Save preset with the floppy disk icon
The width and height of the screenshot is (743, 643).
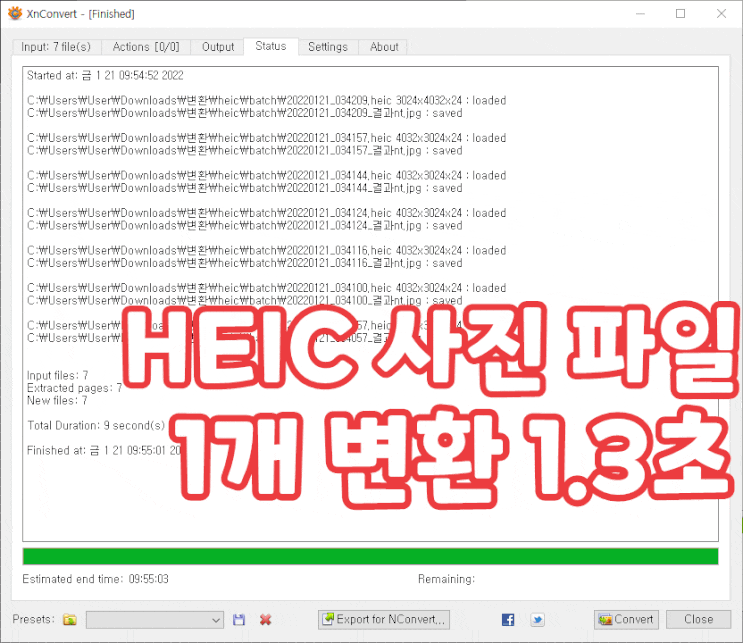[x=239, y=619]
